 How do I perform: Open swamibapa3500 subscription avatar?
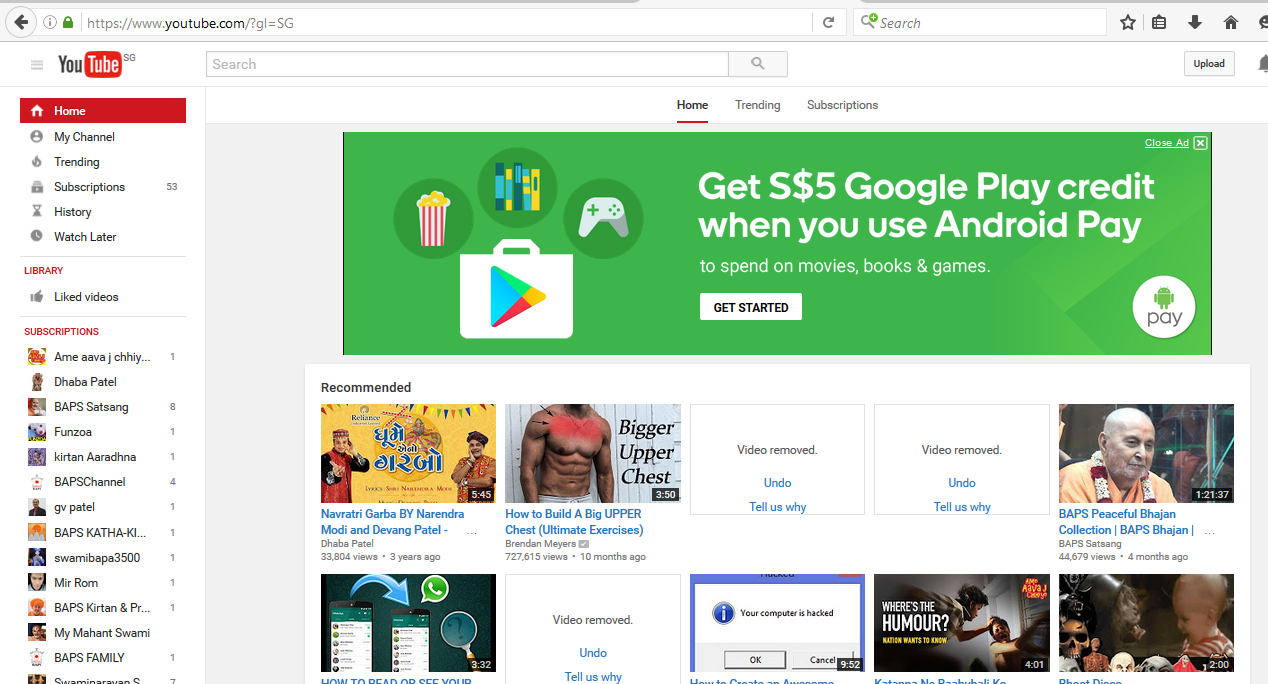[37, 557]
